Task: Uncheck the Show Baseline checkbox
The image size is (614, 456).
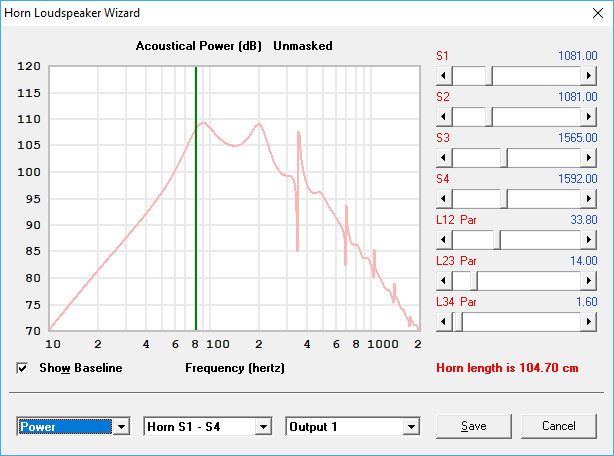Action: pos(22,368)
